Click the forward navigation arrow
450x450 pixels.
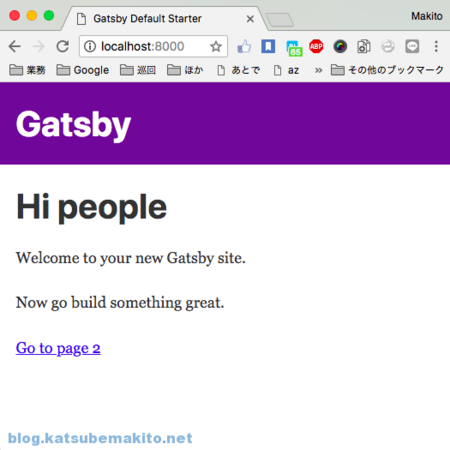[x=39, y=46]
